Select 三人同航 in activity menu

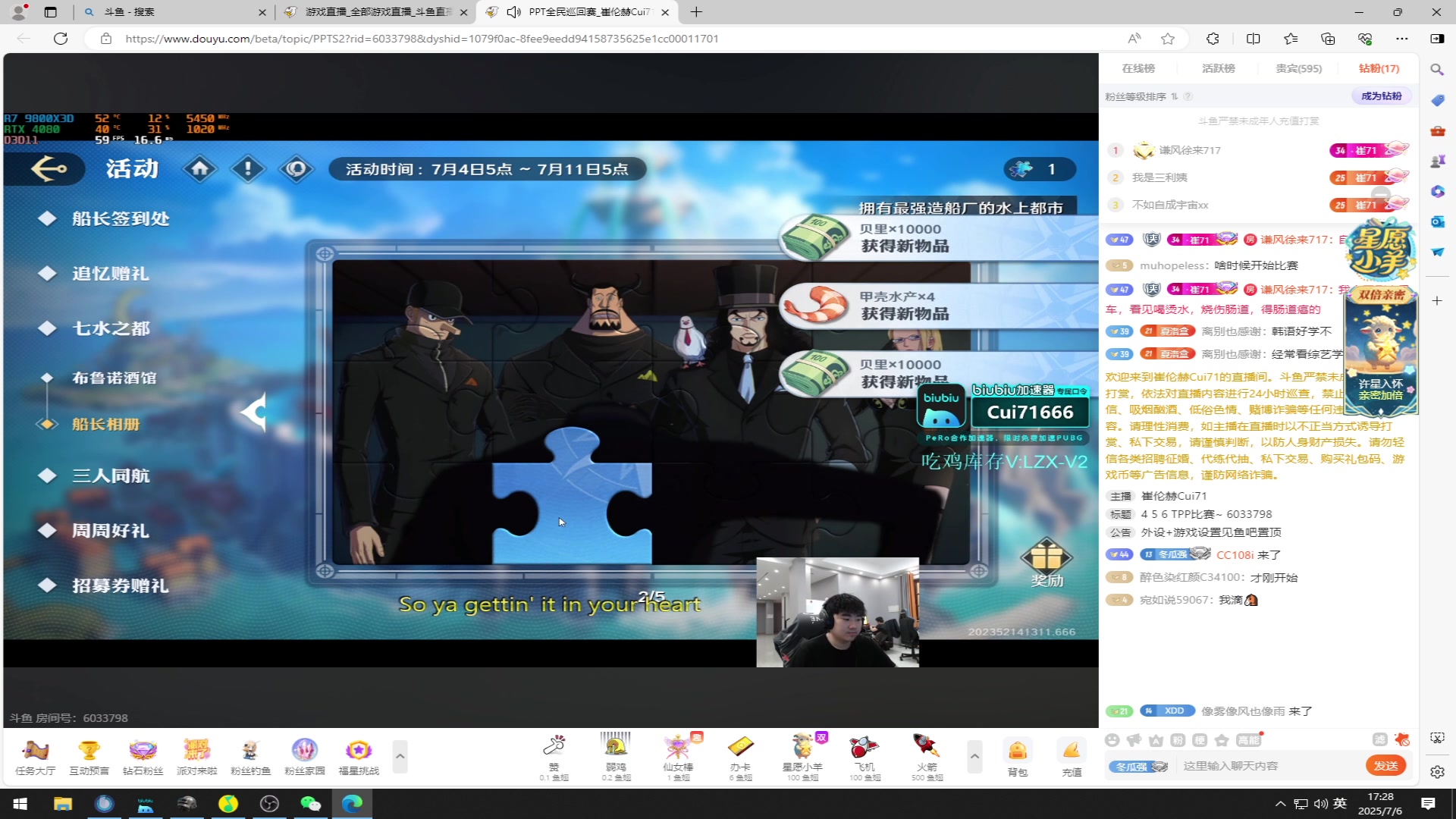(111, 475)
